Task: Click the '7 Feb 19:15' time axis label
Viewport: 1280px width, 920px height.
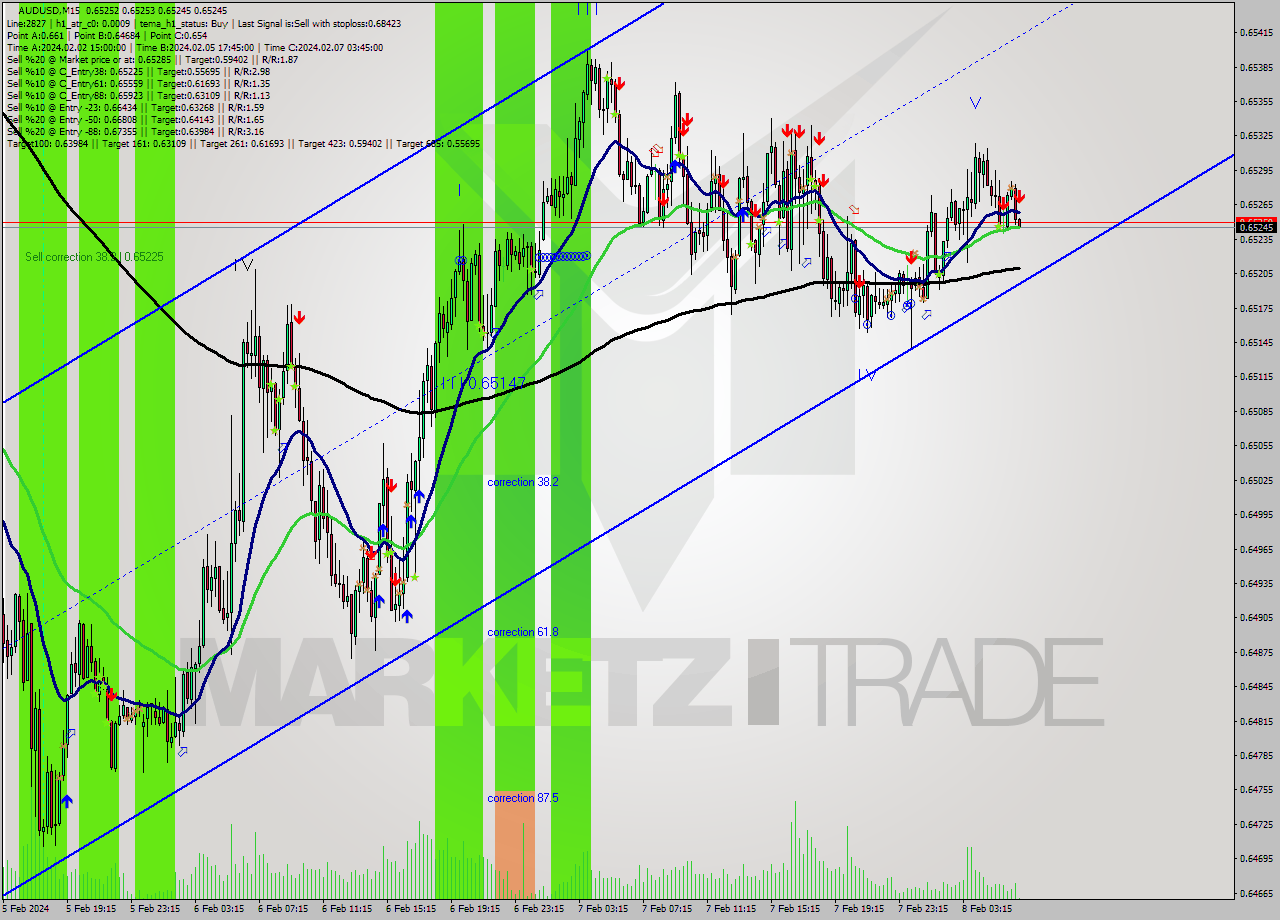Action: [858, 909]
